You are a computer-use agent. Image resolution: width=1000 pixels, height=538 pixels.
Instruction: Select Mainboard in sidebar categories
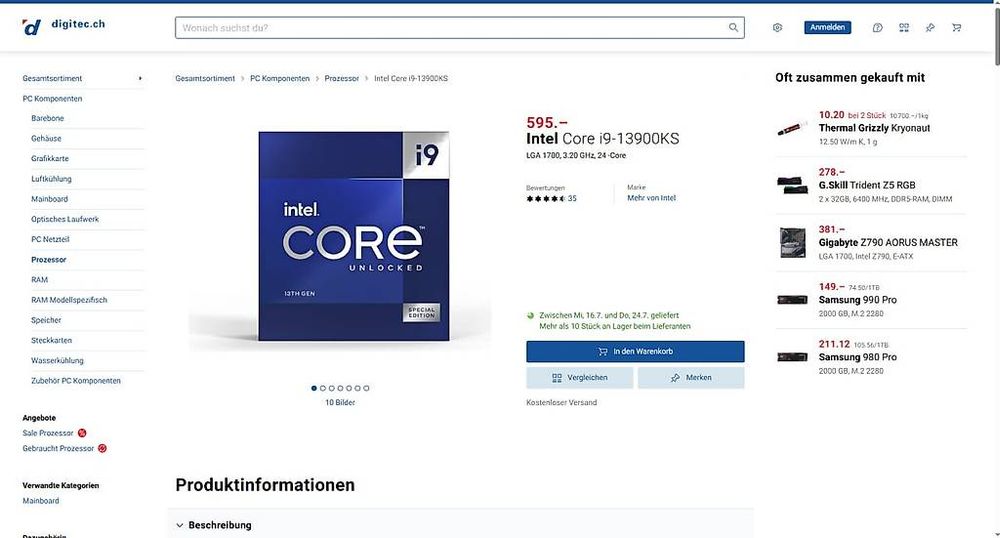pyautogui.click(x=49, y=199)
